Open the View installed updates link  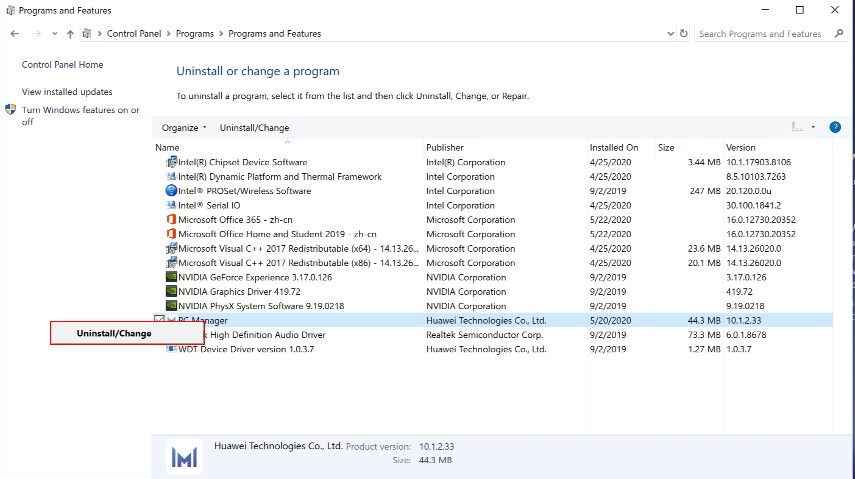[67, 92]
